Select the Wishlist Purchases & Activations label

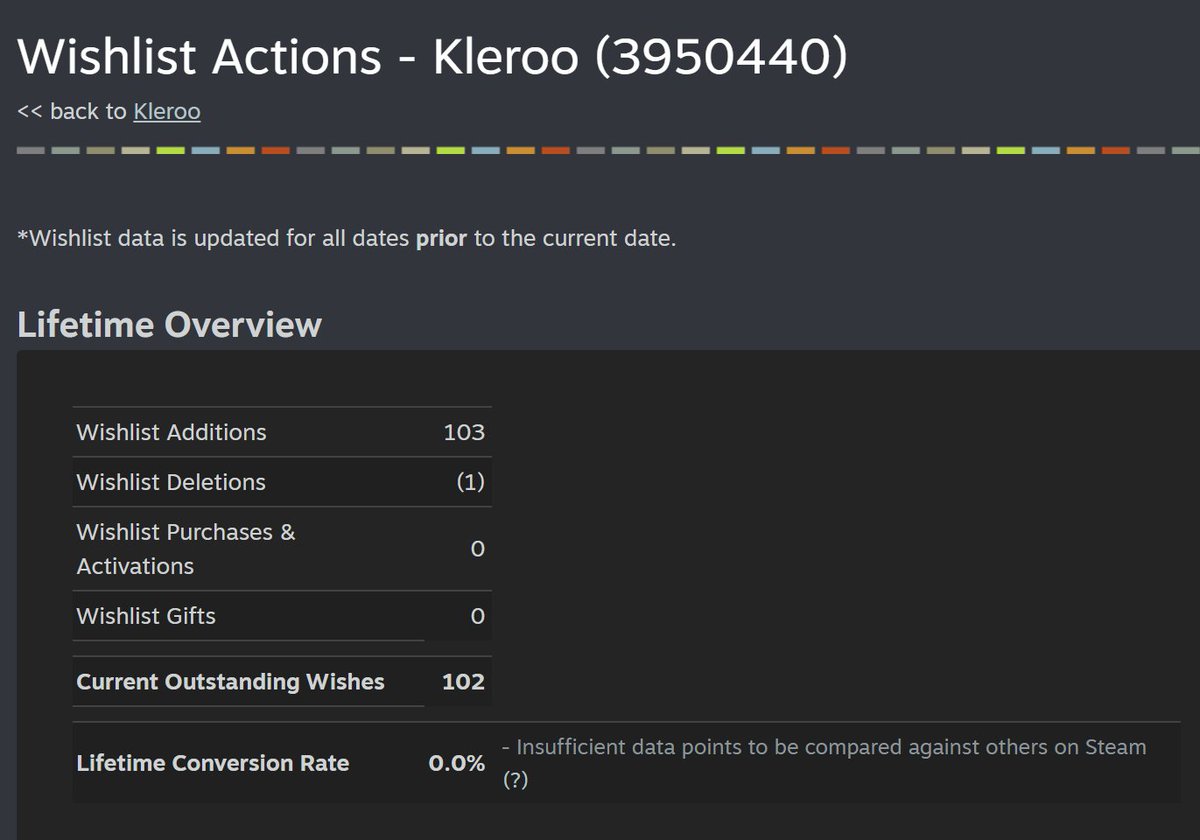tap(186, 549)
